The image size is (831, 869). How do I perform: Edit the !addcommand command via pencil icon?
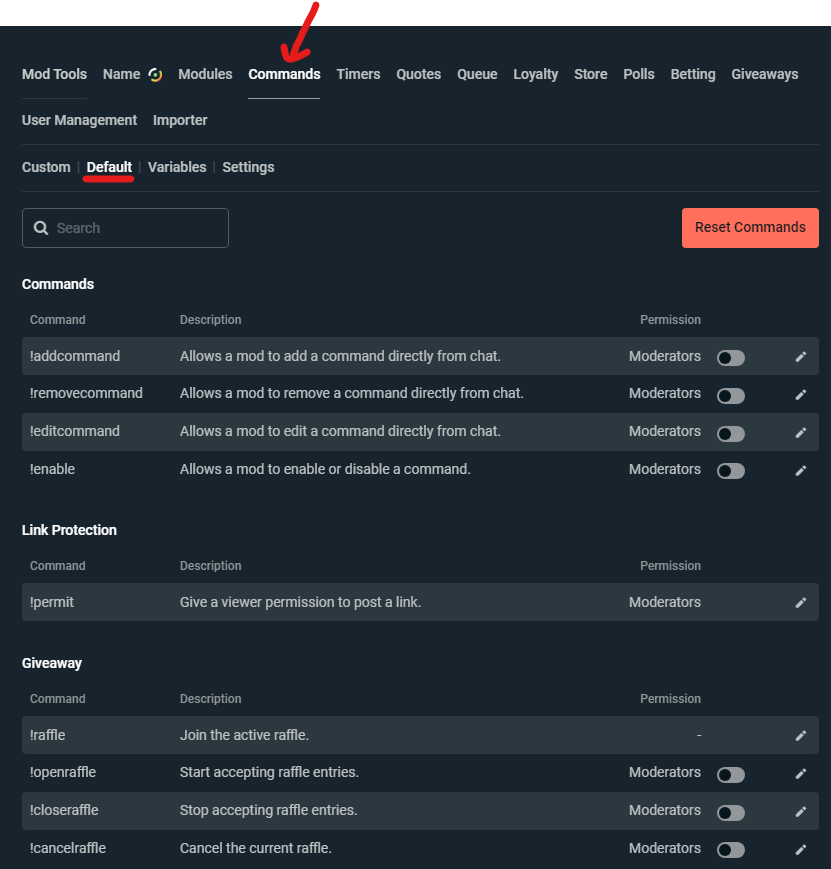click(800, 356)
